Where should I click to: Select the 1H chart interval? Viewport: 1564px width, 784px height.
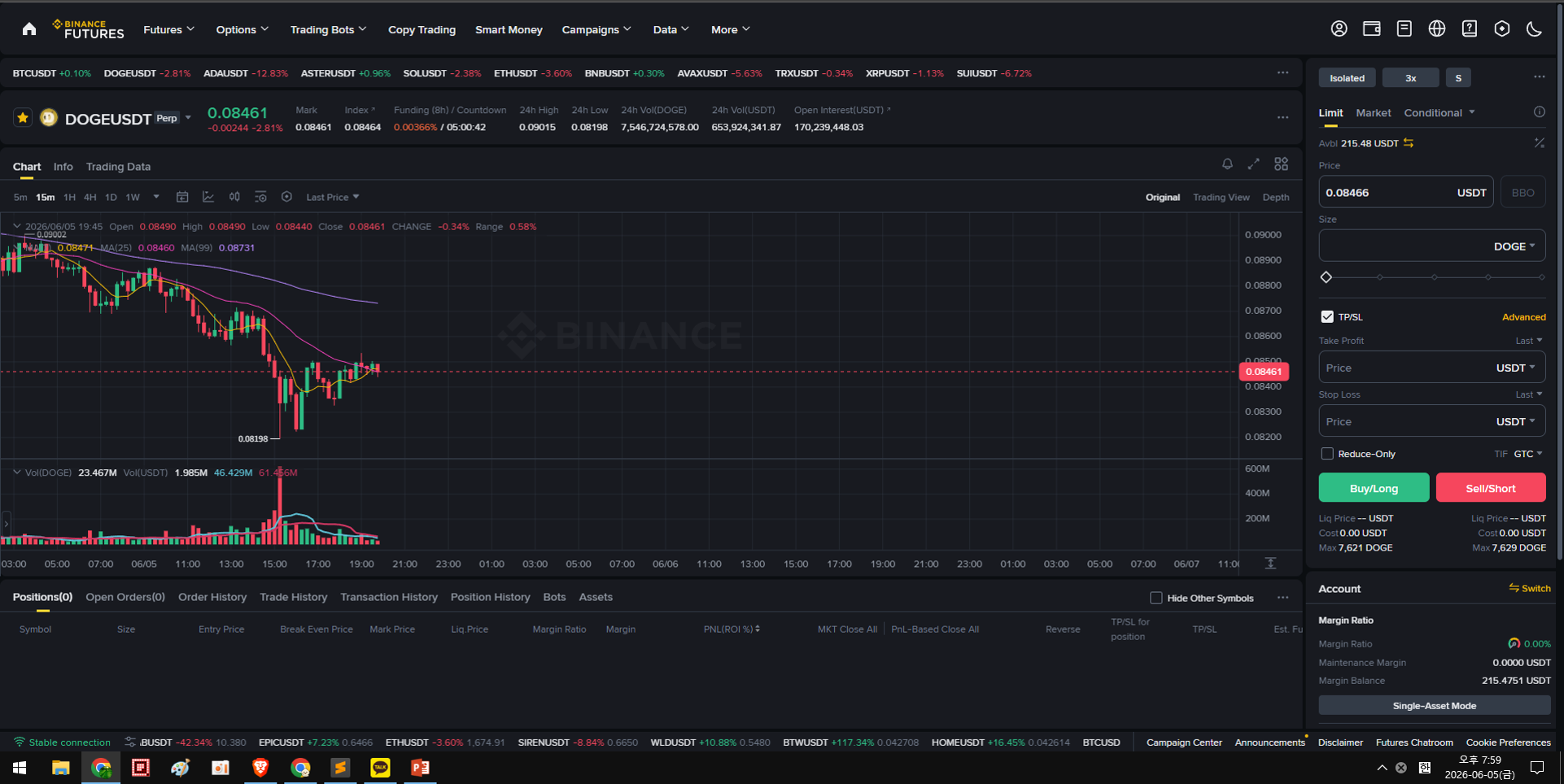point(70,198)
